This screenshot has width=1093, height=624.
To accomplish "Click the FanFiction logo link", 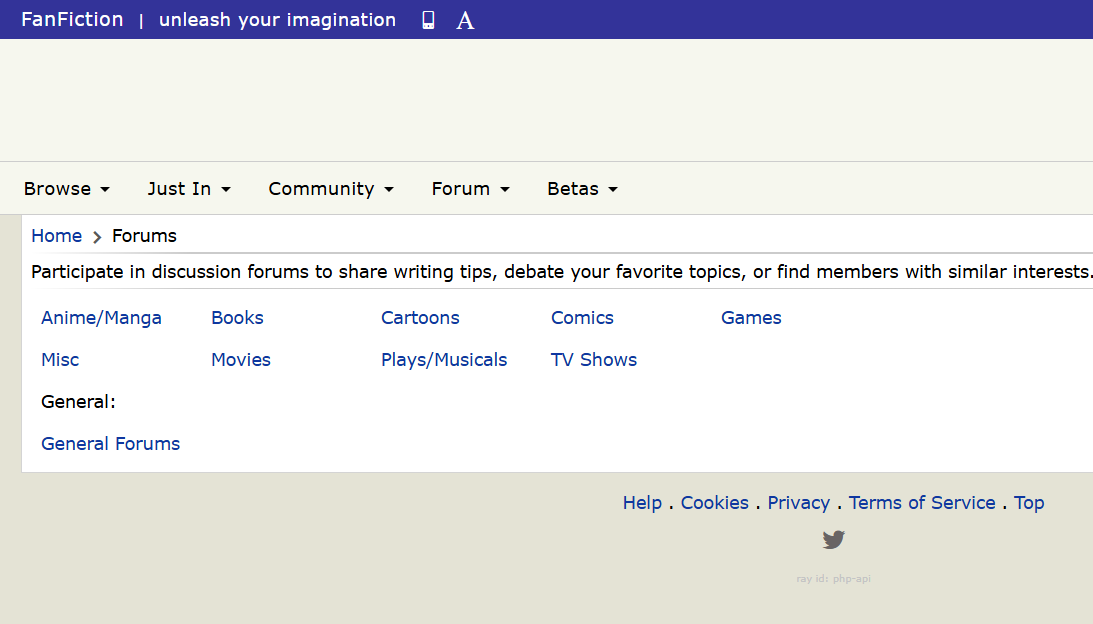I will [x=72, y=20].
